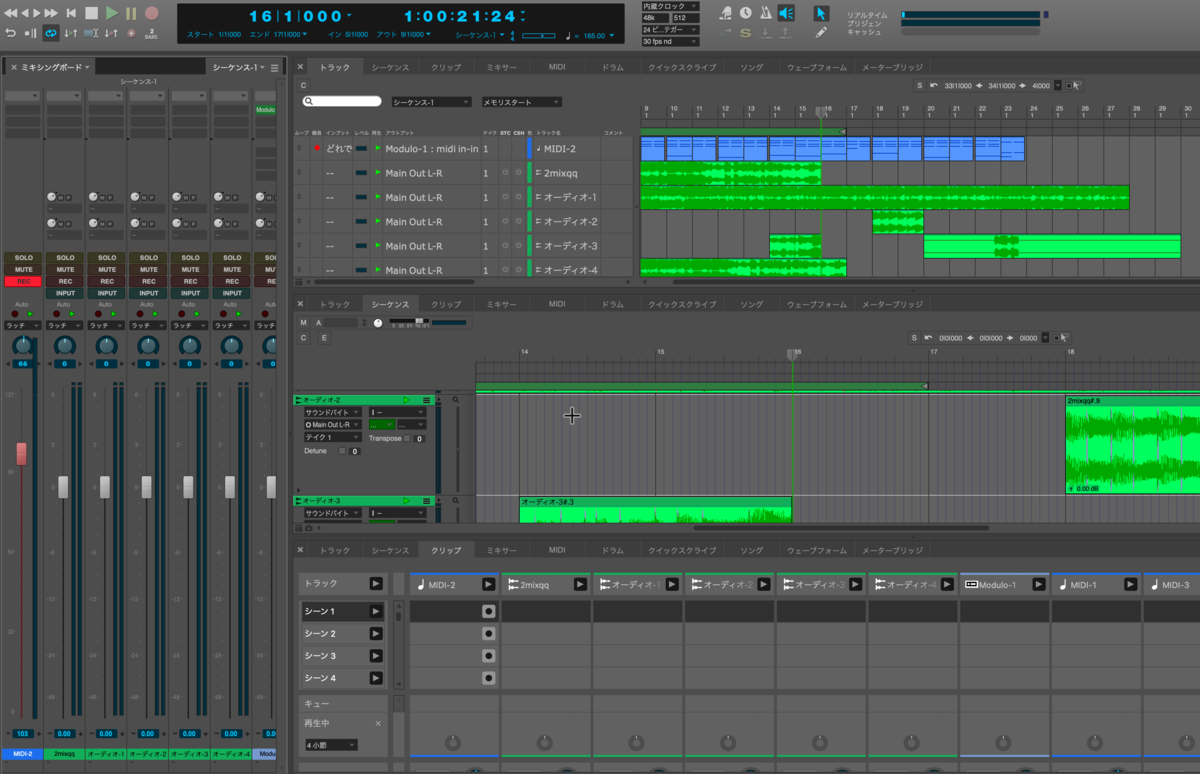Toggle record-enable dot on MIDI-2 track row

(x=316, y=148)
